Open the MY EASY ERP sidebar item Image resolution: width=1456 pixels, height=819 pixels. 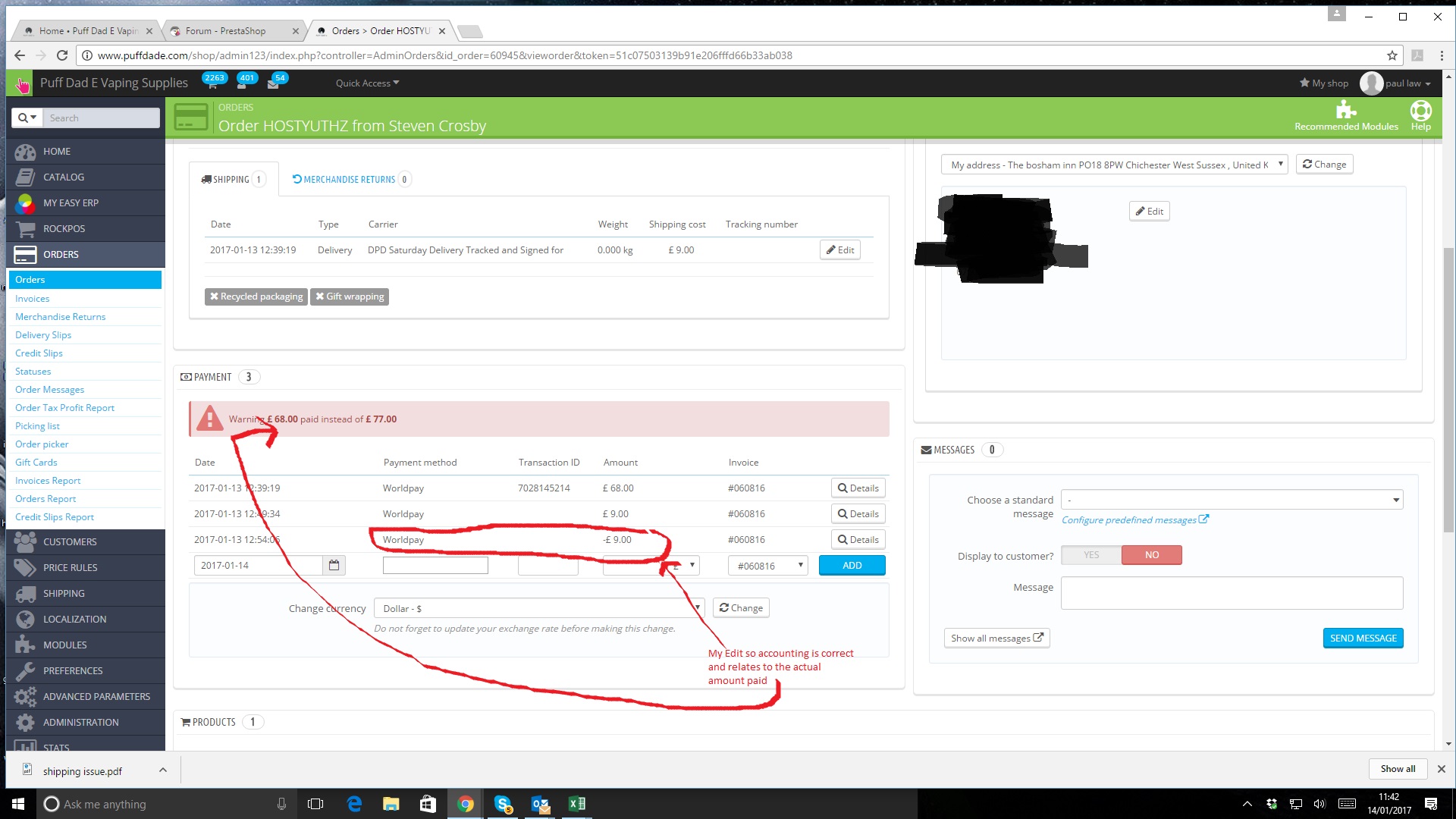click(71, 202)
